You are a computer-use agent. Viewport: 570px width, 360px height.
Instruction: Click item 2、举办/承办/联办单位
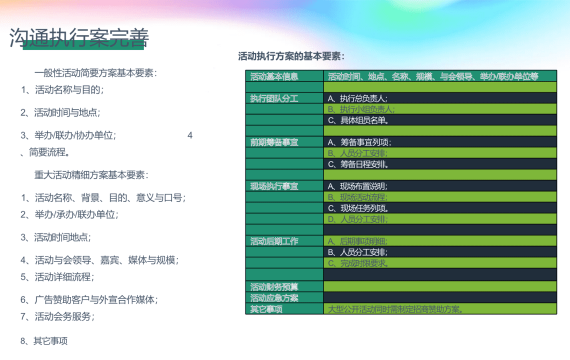[x=69, y=215]
